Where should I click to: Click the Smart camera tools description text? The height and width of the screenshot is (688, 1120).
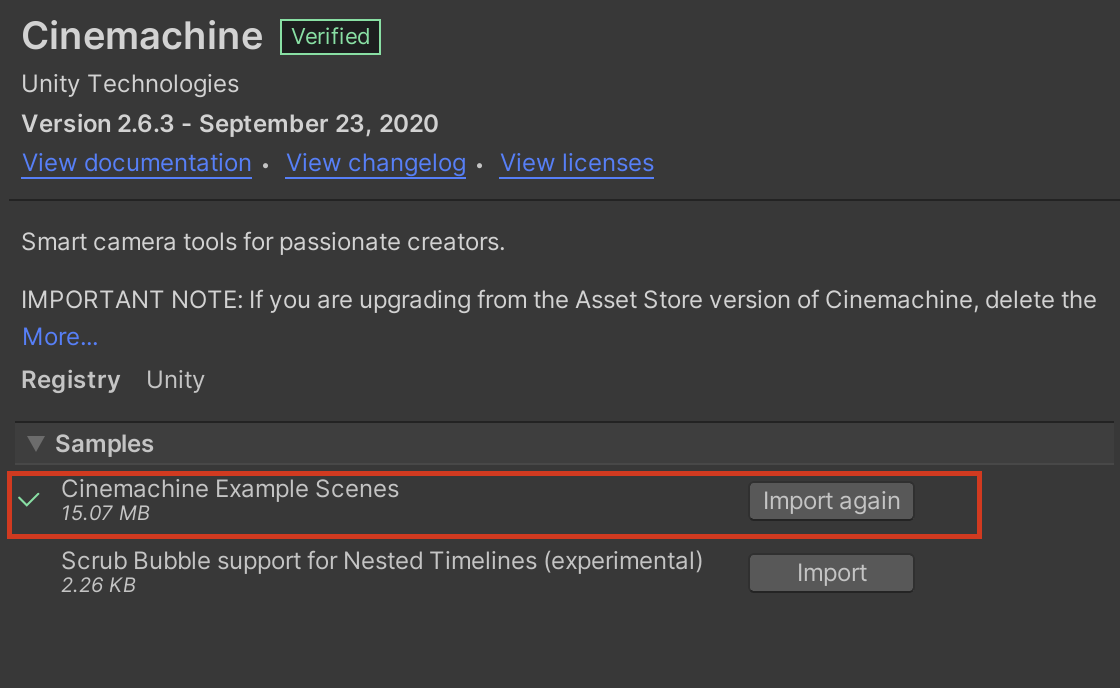263,242
